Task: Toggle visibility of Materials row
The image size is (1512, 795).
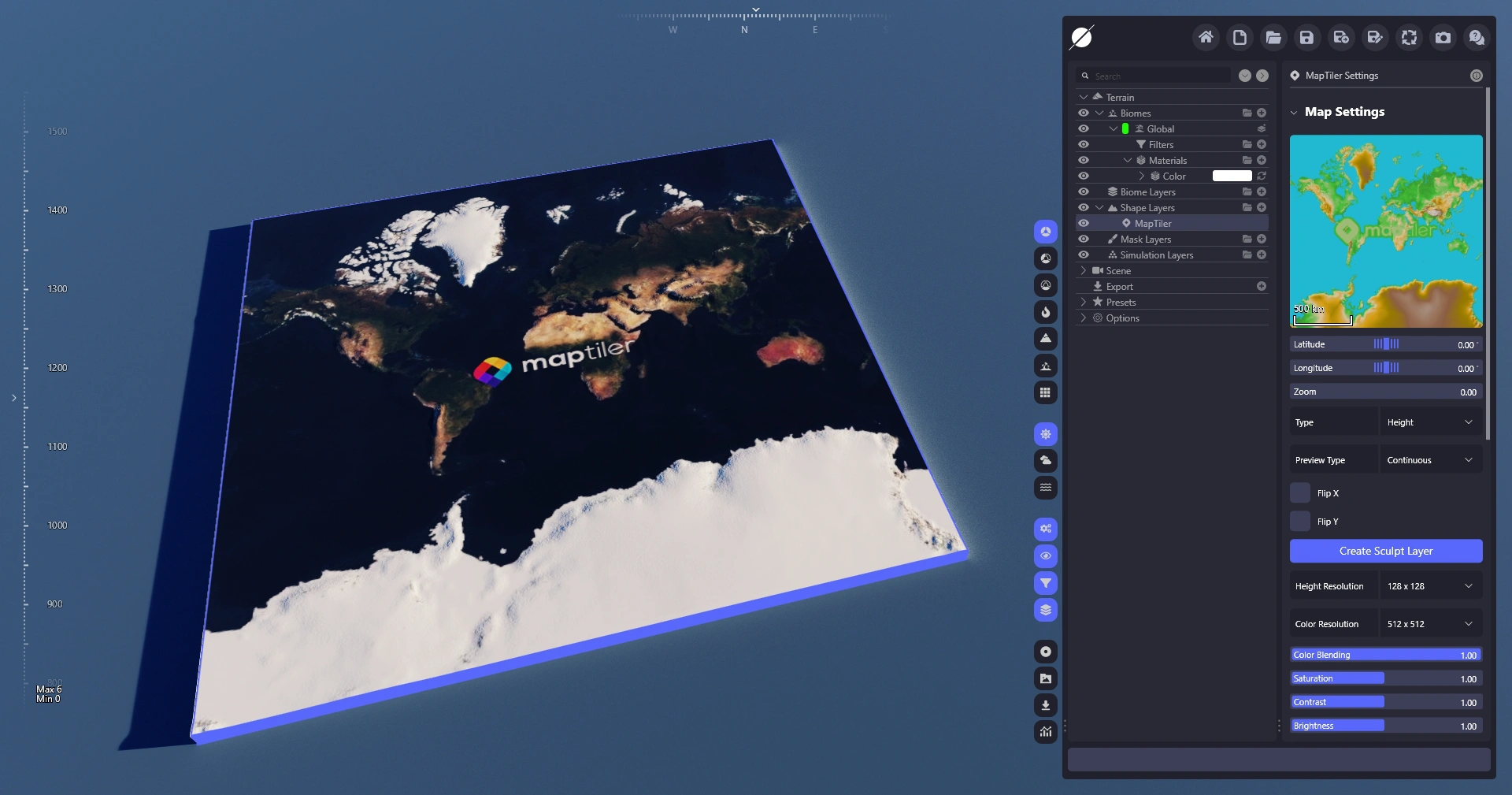Action: point(1084,160)
